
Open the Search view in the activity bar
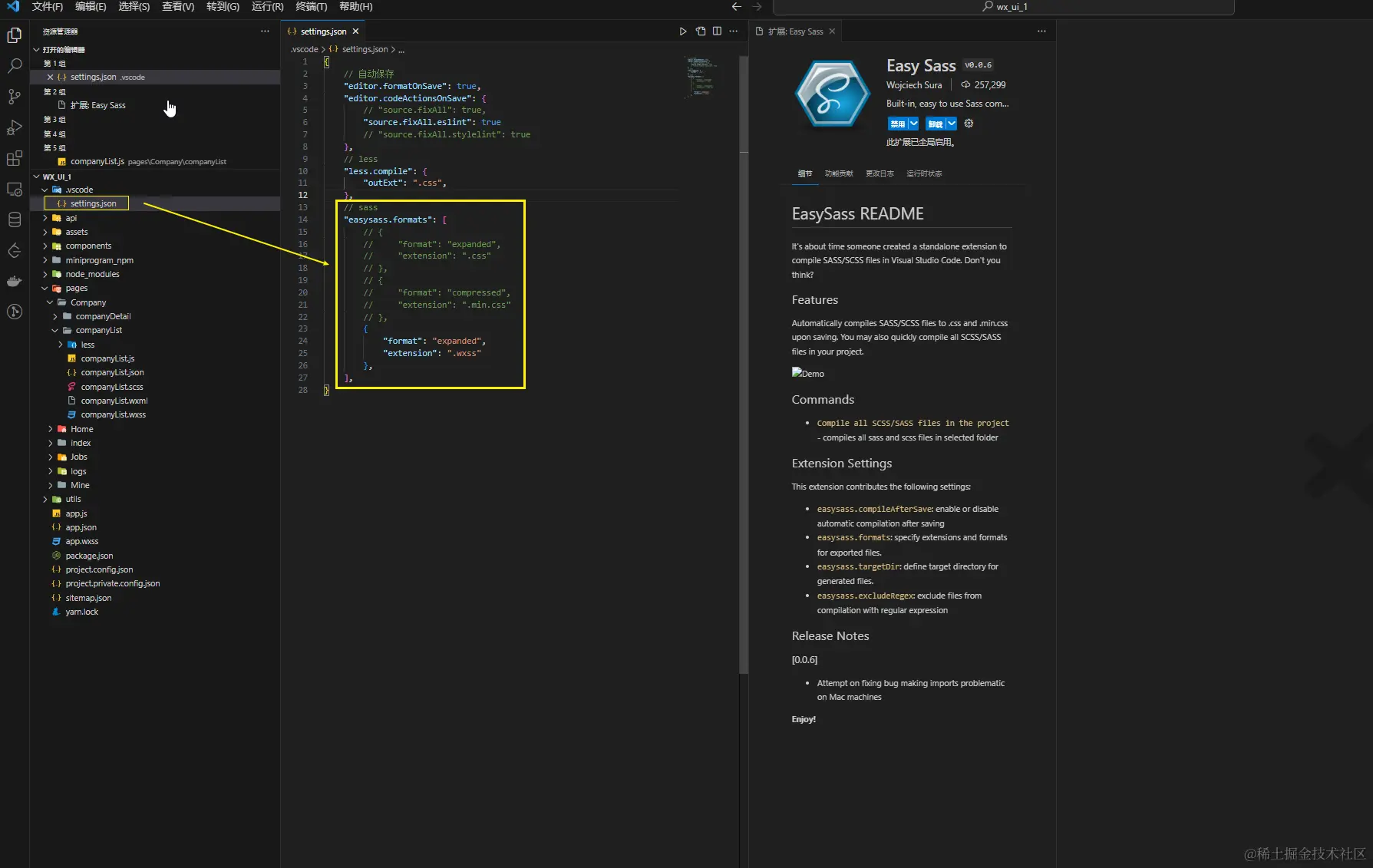click(x=15, y=66)
